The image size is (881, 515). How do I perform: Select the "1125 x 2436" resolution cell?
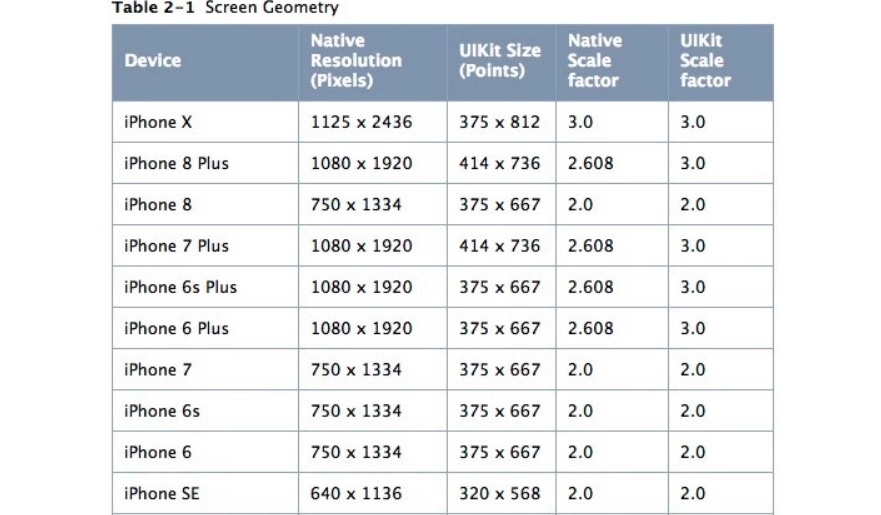[361, 122]
